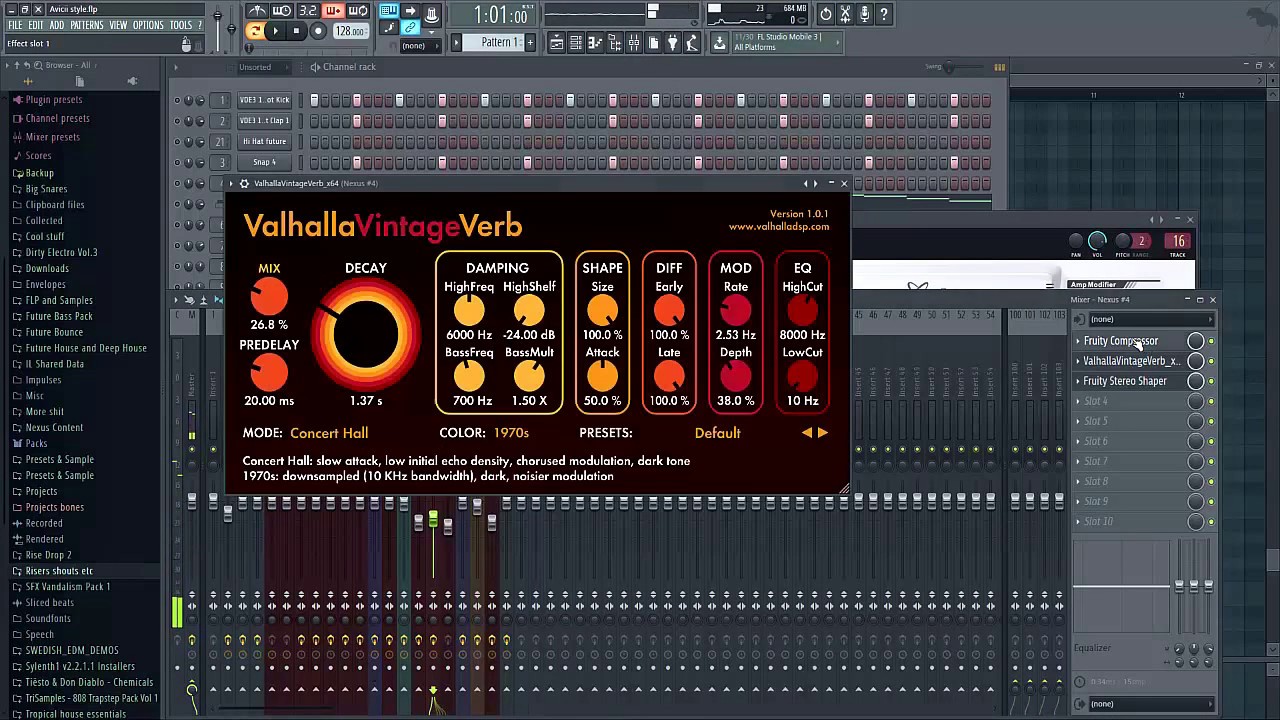Click the VOE3 Kick channel button
This screenshot has width=1280, height=720.
pos(264,100)
